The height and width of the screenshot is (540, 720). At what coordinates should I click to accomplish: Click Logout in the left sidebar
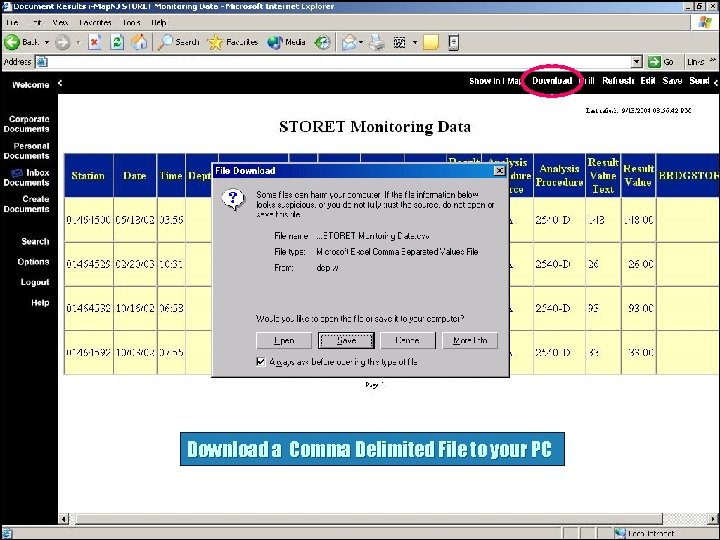(x=35, y=282)
